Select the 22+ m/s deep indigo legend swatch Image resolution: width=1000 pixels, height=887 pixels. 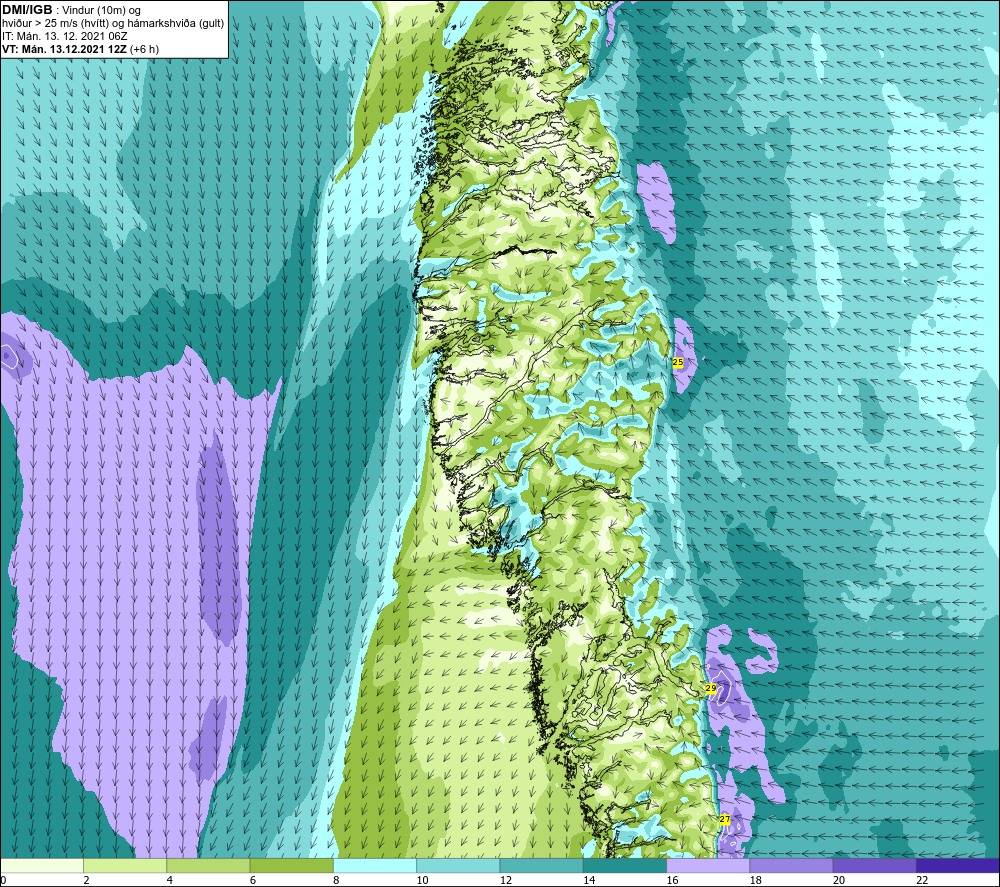pyautogui.click(x=957, y=865)
